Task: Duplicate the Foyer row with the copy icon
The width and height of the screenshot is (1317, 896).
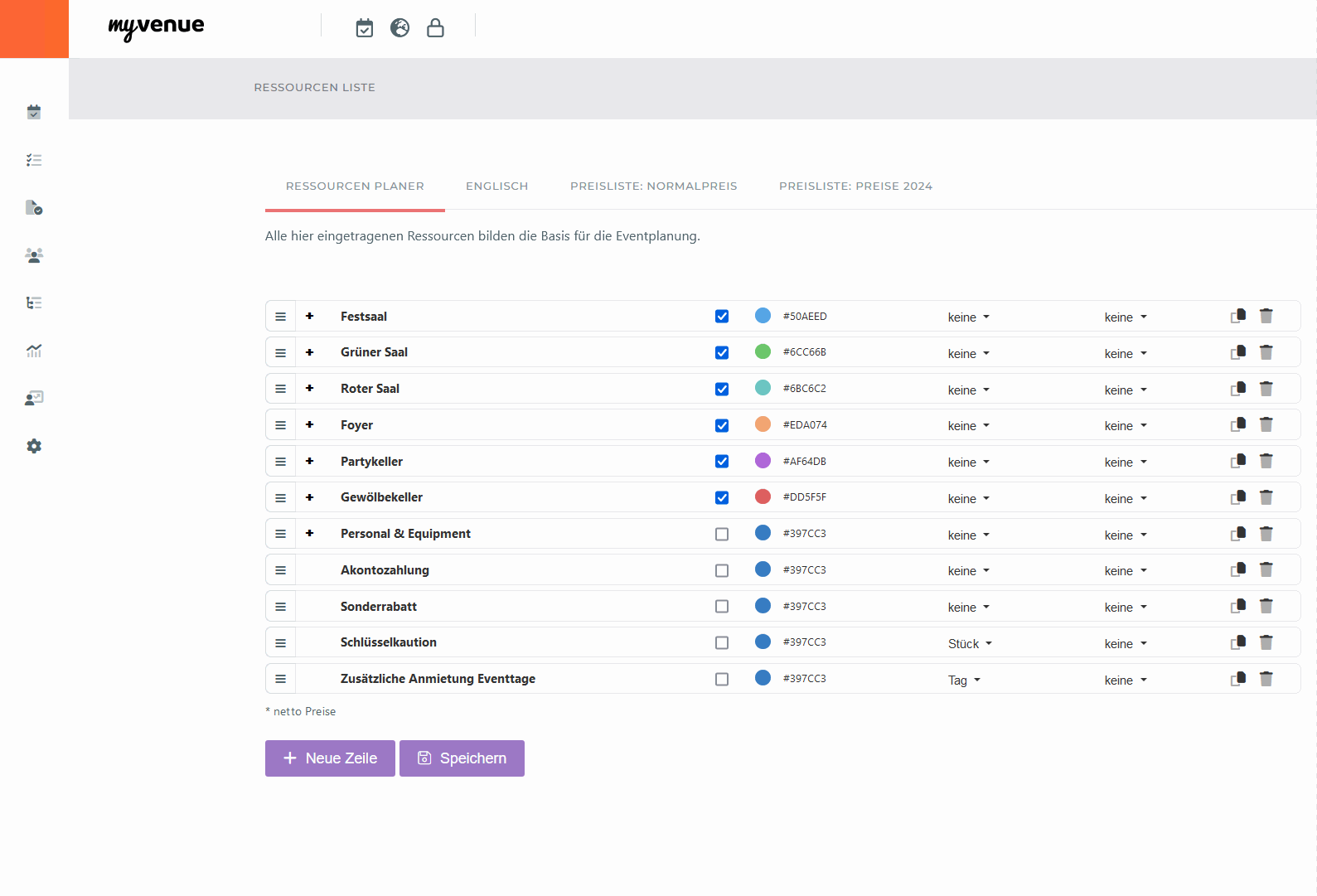Action: point(1238,424)
